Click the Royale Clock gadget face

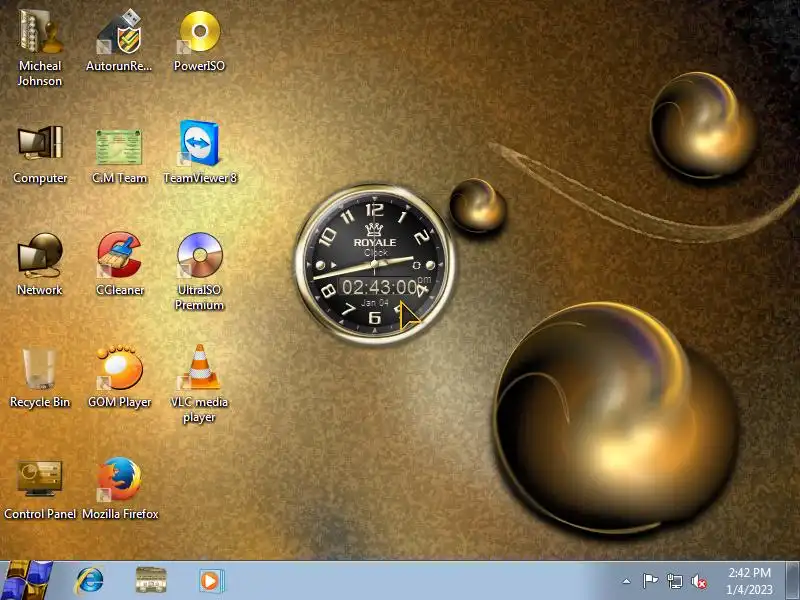[375, 264]
